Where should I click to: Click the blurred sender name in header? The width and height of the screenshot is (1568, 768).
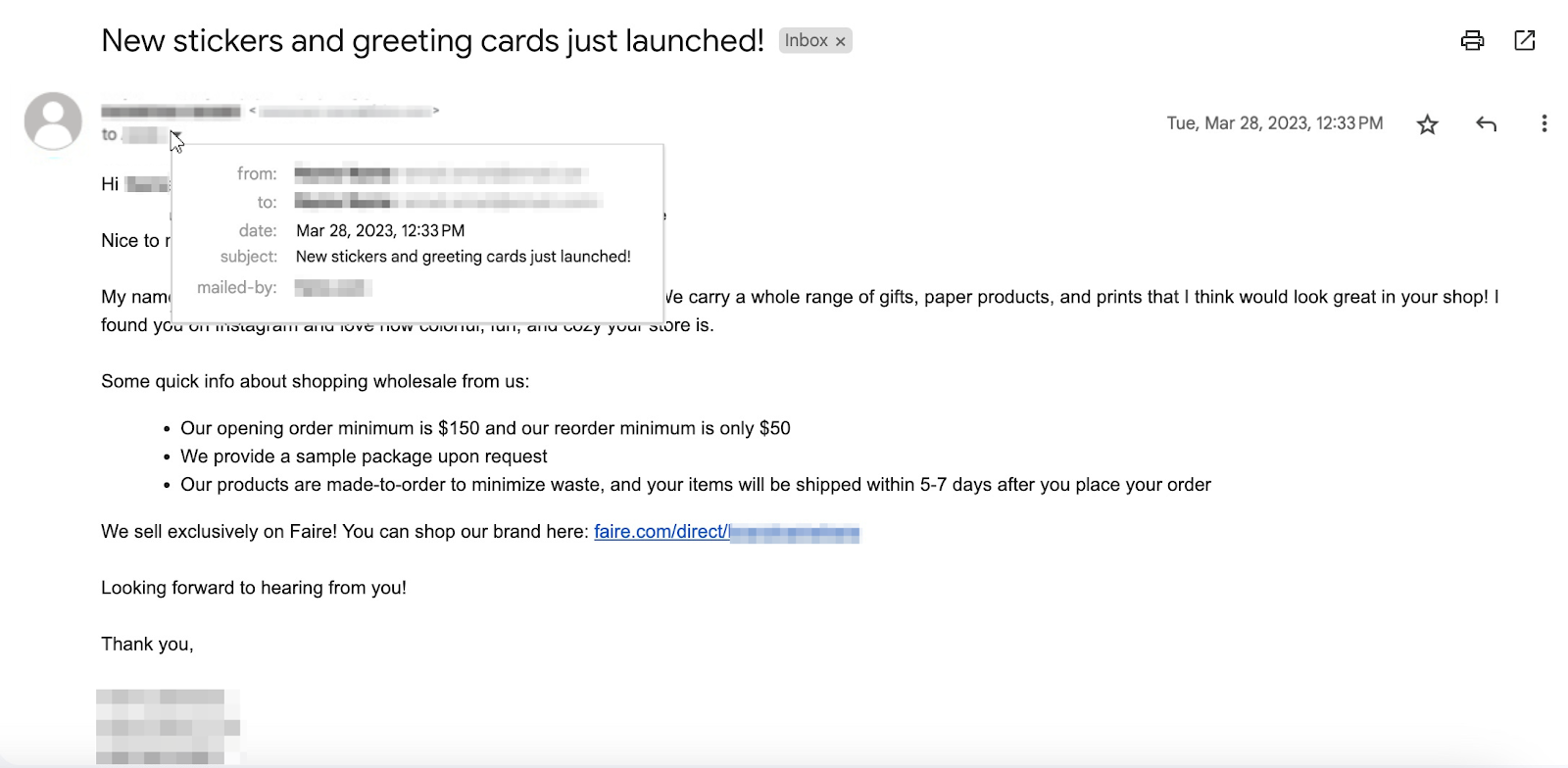tap(171, 112)
